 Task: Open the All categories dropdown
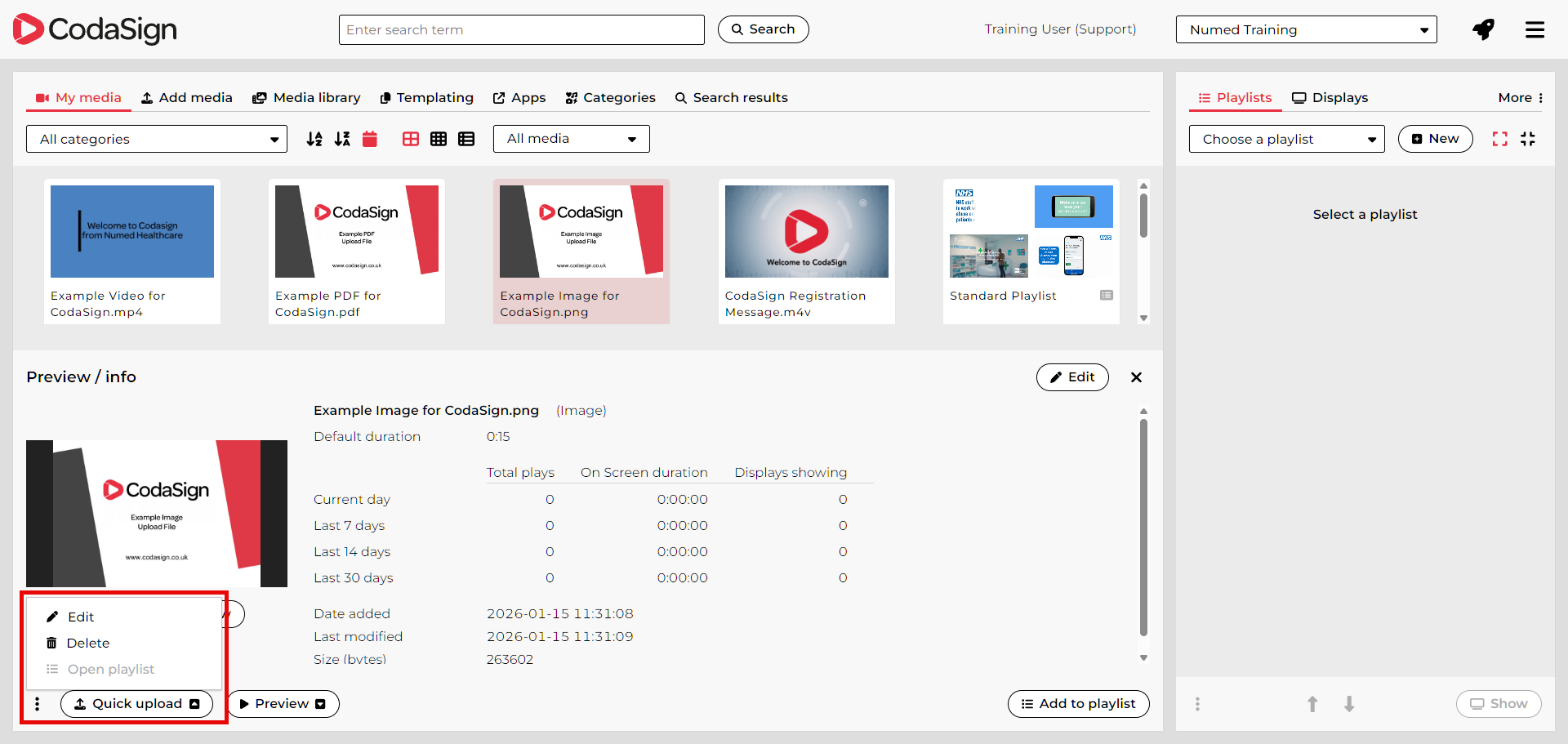[157, 140]
